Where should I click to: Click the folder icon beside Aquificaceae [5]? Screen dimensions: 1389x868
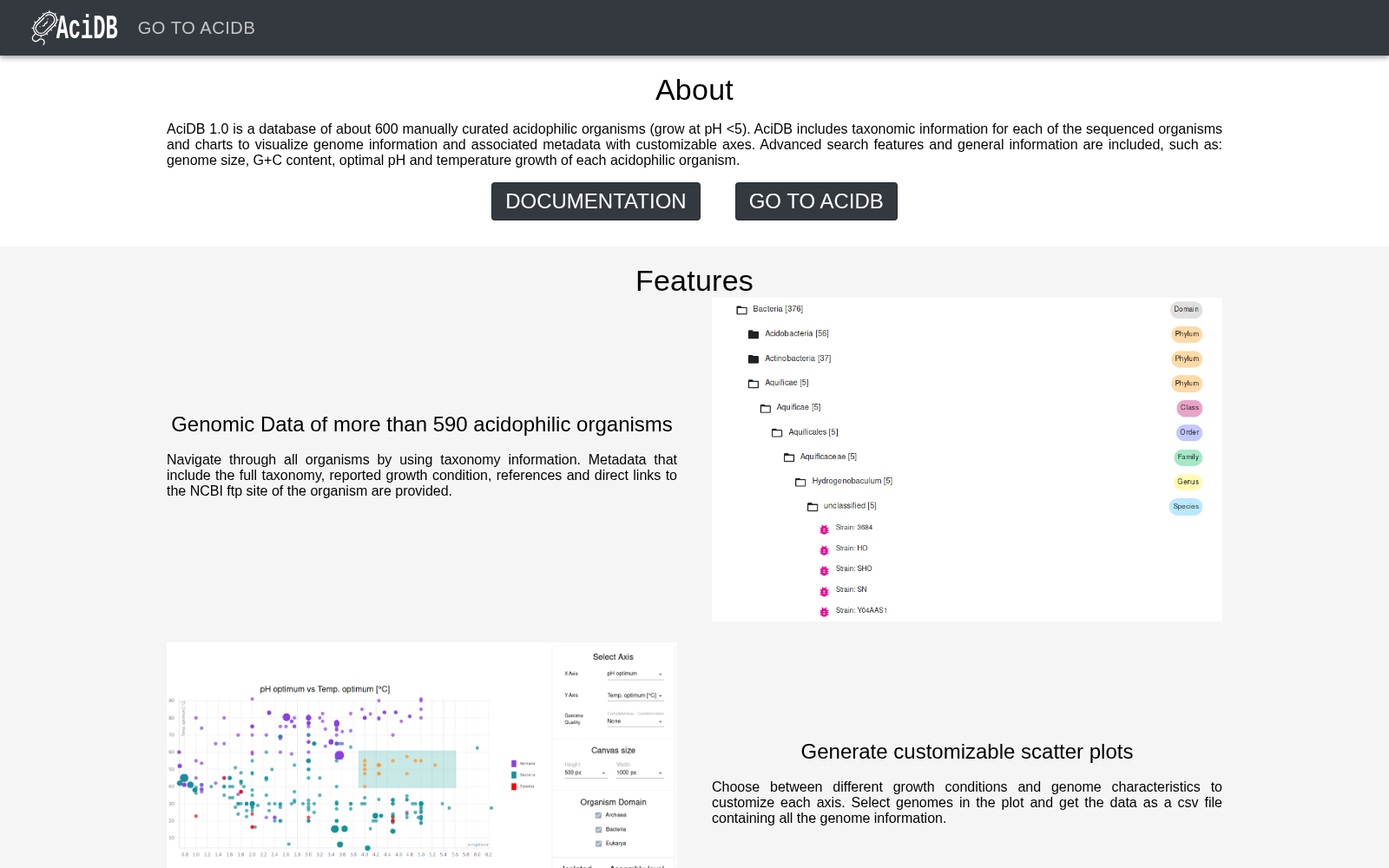(789, 457)
